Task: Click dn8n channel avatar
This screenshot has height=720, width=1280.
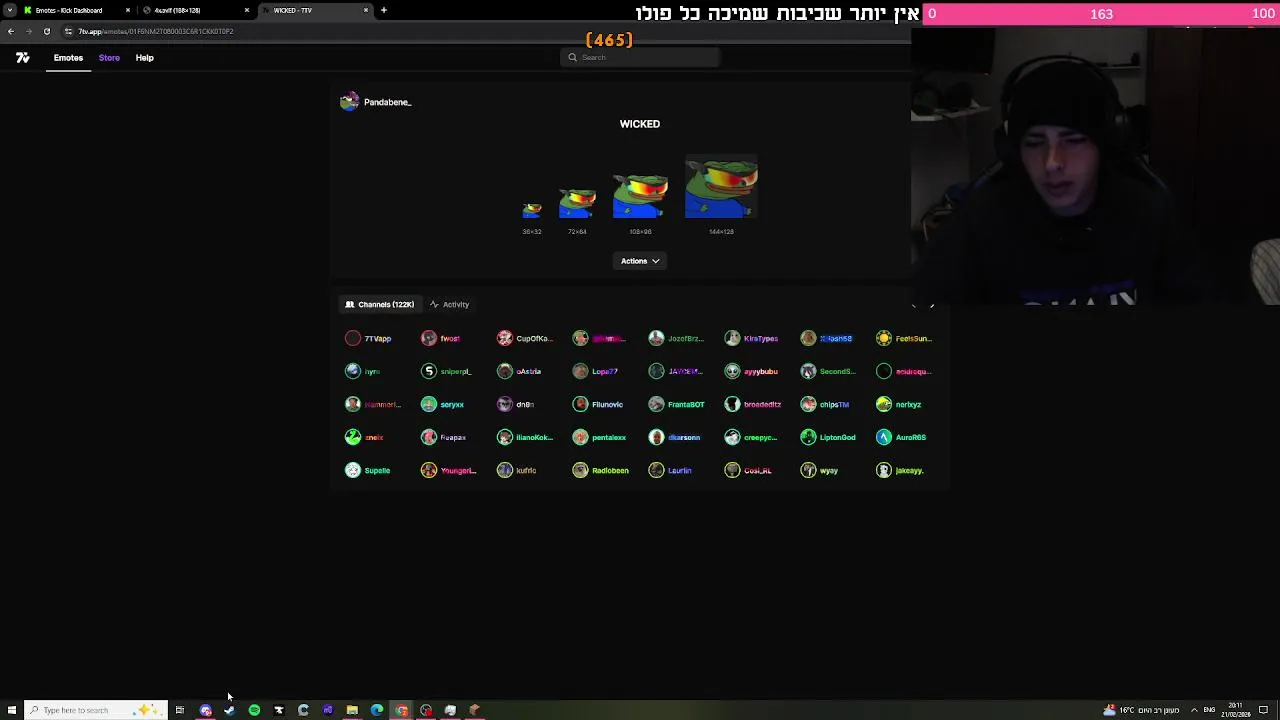Action: tap(505, 404)
